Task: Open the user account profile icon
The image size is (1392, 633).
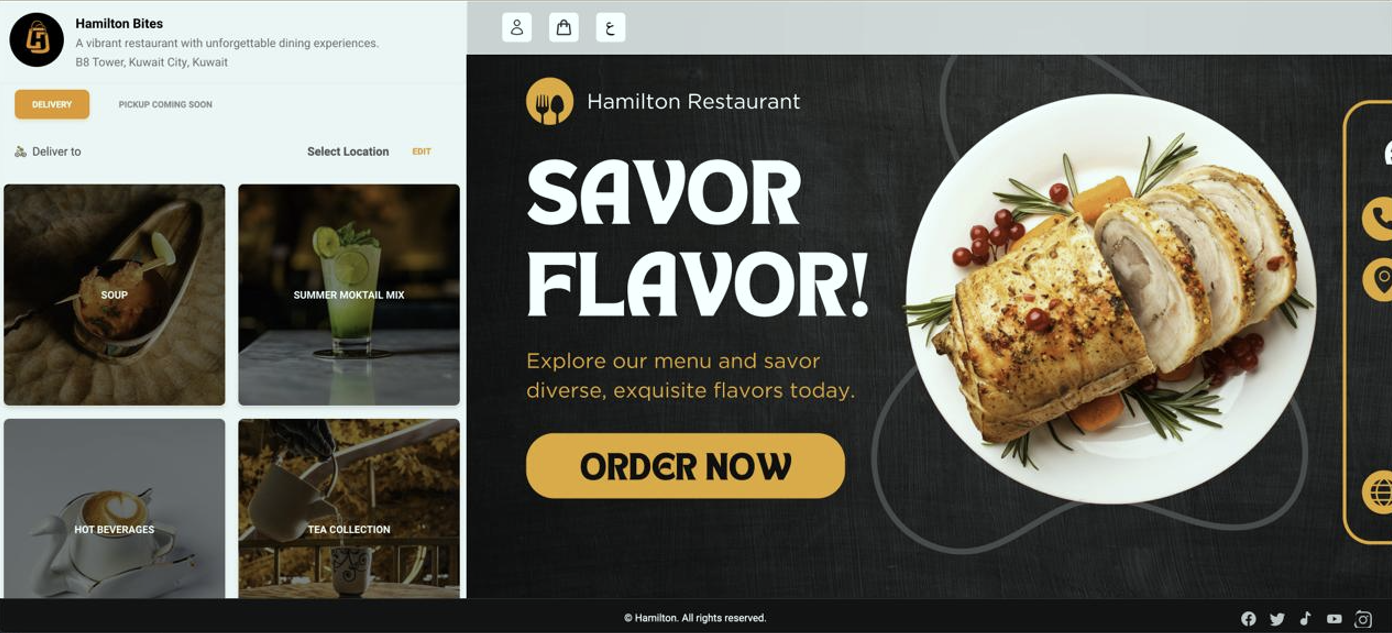Action: (x=517, y=27)
